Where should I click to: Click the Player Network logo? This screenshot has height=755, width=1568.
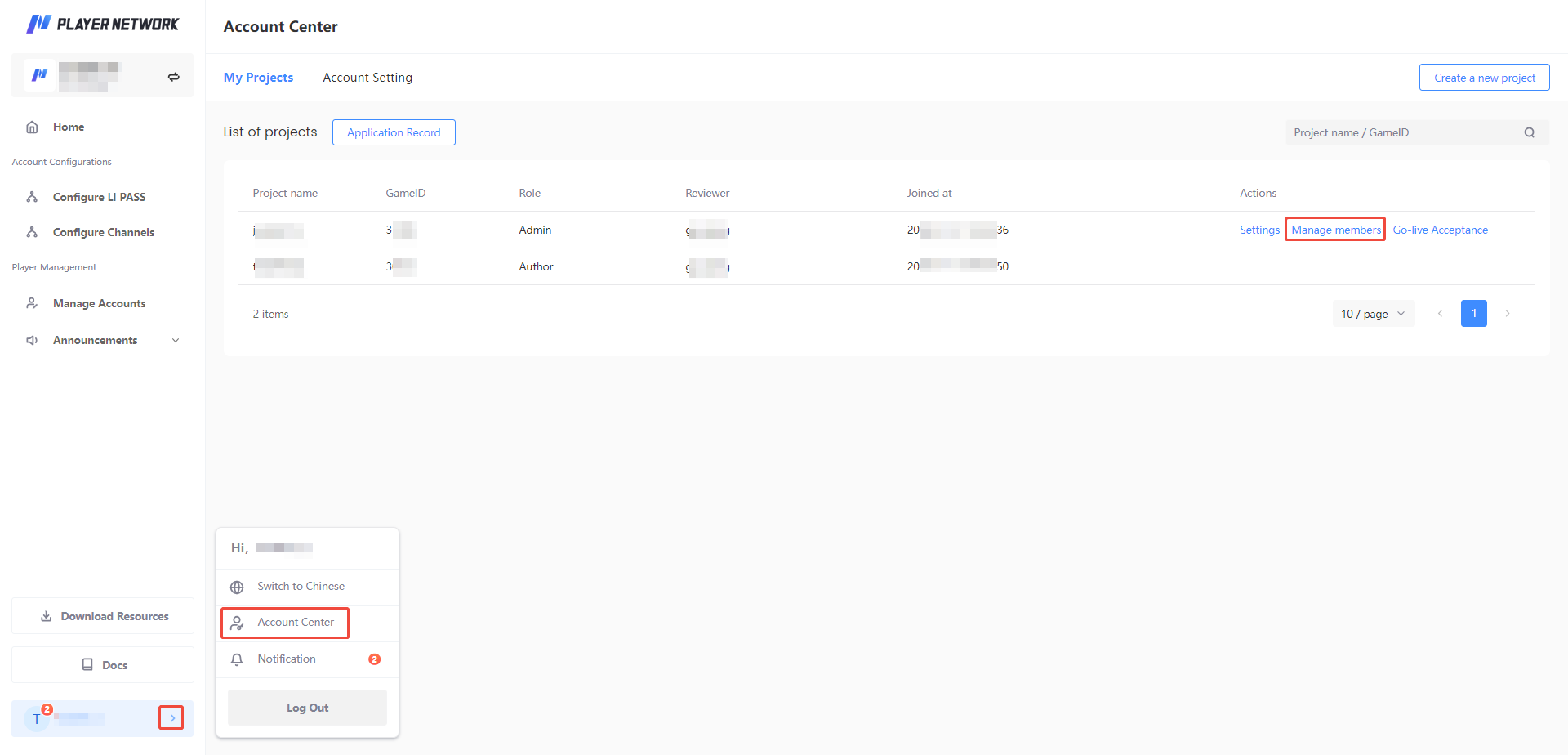(x=102, y=24)
